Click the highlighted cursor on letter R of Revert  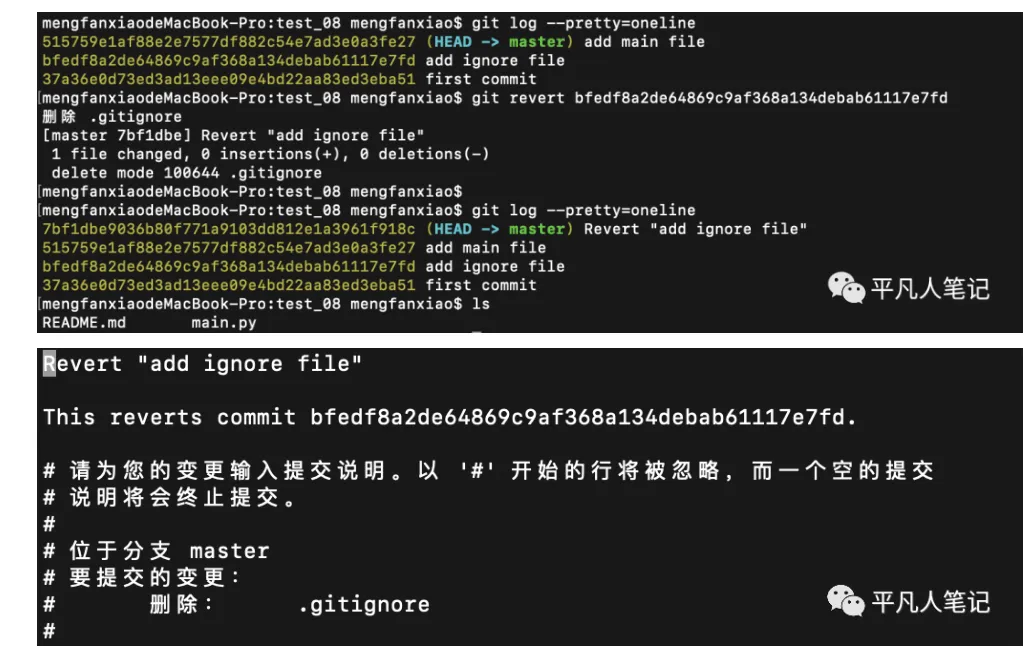(x=49, y=364)
